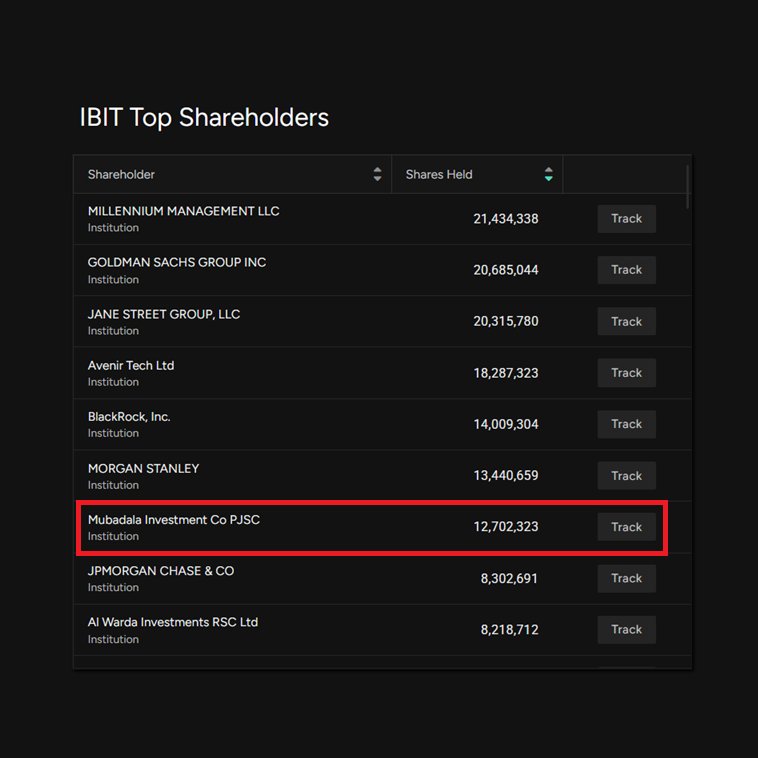Click shares value 14,009,304
This screenshot has height=758, width=758.
506,424
